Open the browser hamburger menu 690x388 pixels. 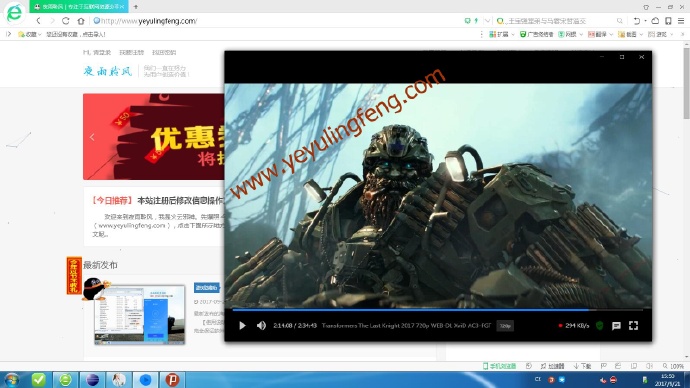[x=681, y=21]
